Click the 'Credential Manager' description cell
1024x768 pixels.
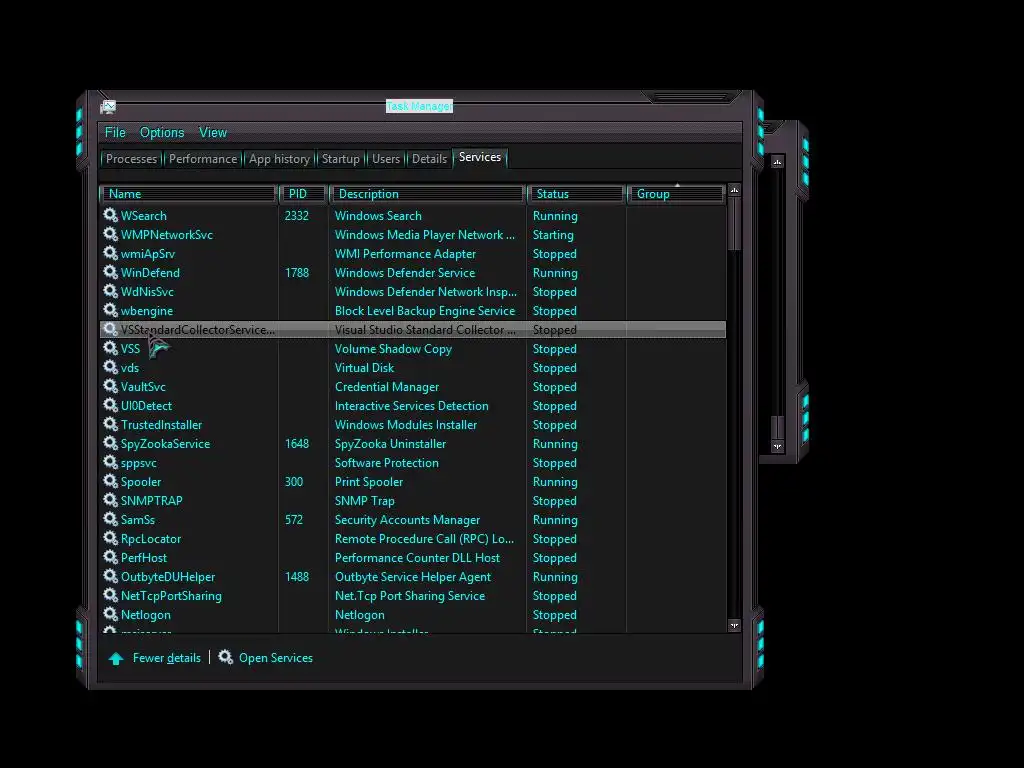(387, 387)
